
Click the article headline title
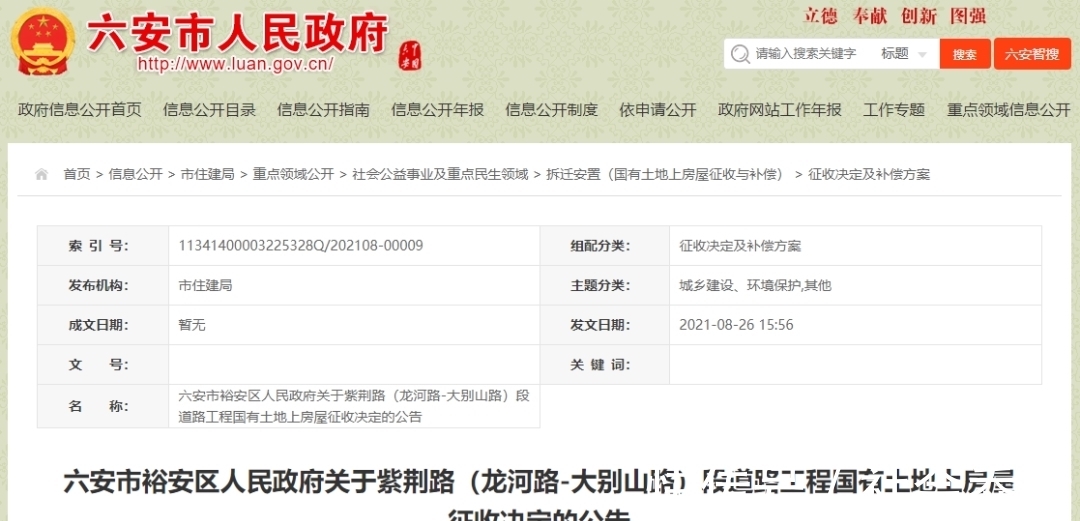pos(540,496)
